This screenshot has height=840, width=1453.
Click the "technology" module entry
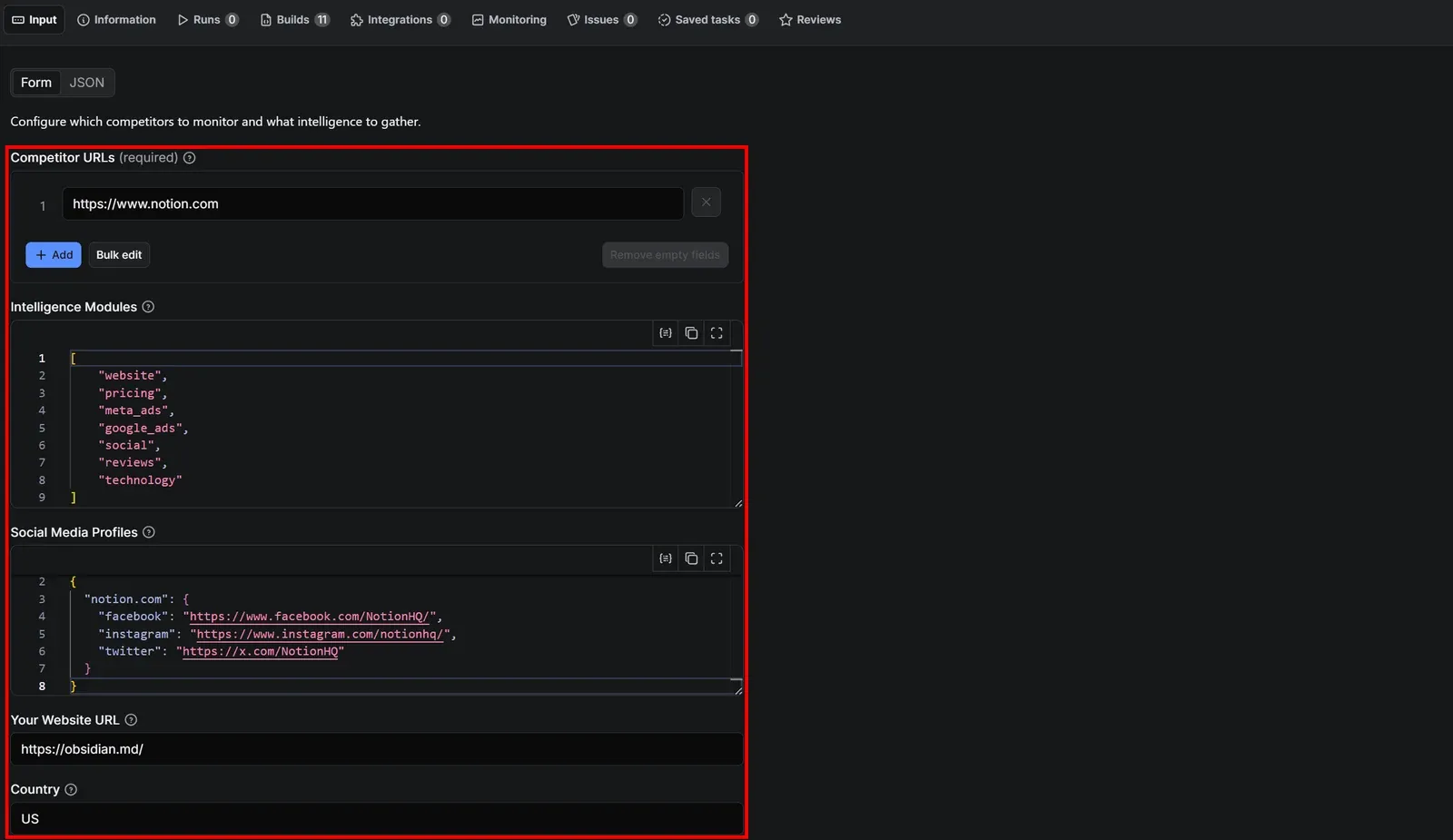point(140,479)
